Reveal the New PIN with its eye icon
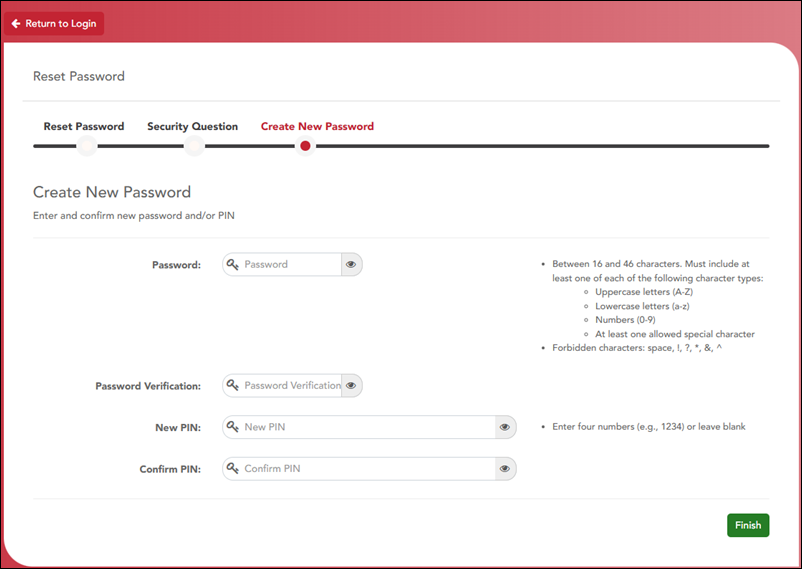Screen dimensions: 802x569 [505, 427]
